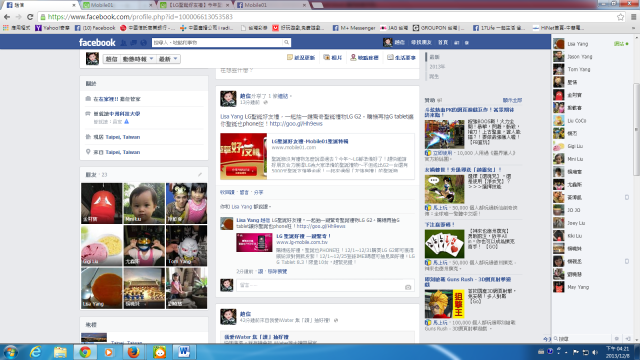Open the bookmarks apps grid shortcut
Viewport: 640px width, 360px height.
click(17, 28)
